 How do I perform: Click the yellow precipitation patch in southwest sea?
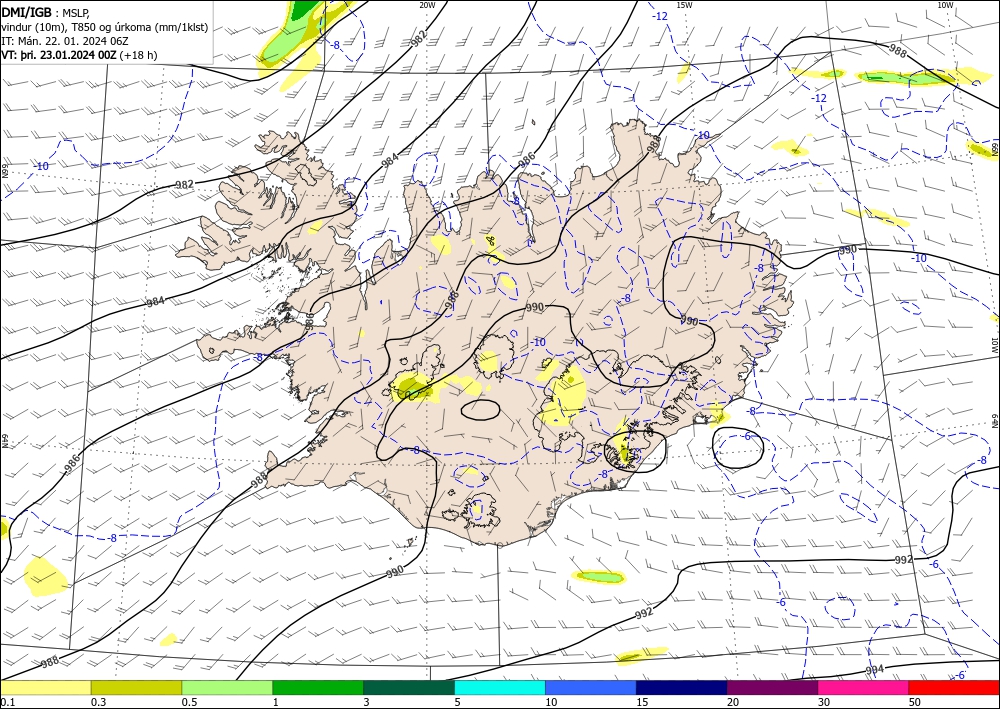[45, 576]
